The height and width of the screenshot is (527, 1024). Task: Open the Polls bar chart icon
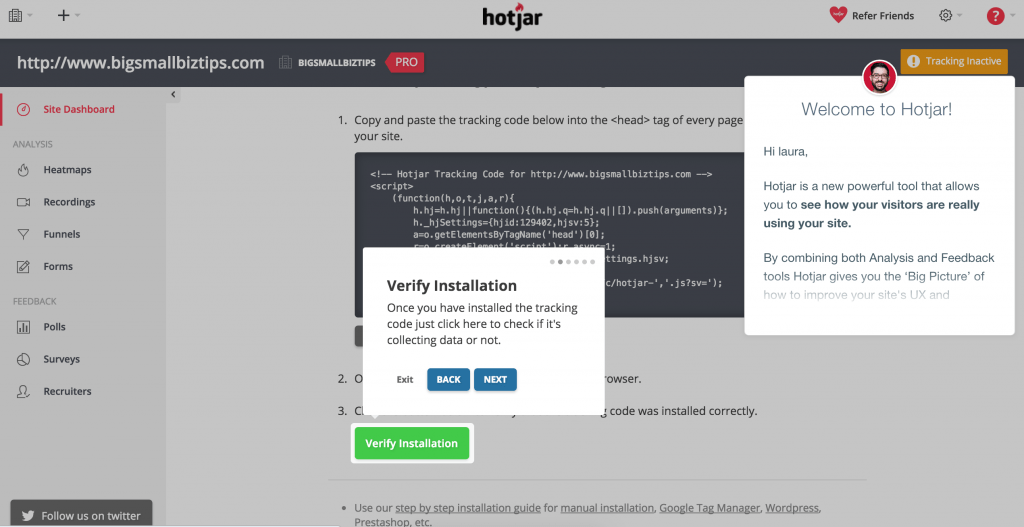pyautogui.click(x=23, y=327)
